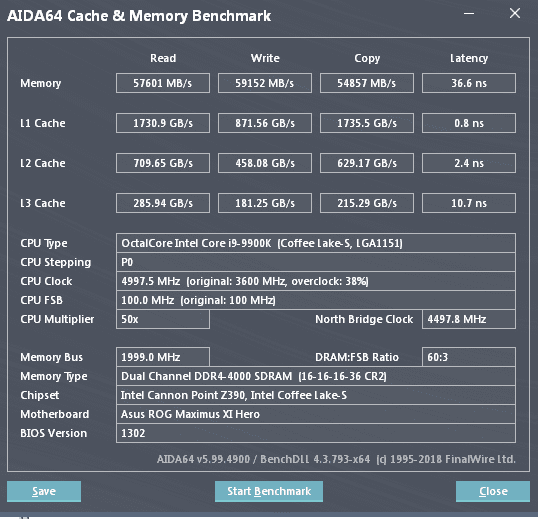Image resolution: width=538 pixels, height=519 pixels.
Task: Click the L2 Cache row label
Action: click(x=43, y=163)
